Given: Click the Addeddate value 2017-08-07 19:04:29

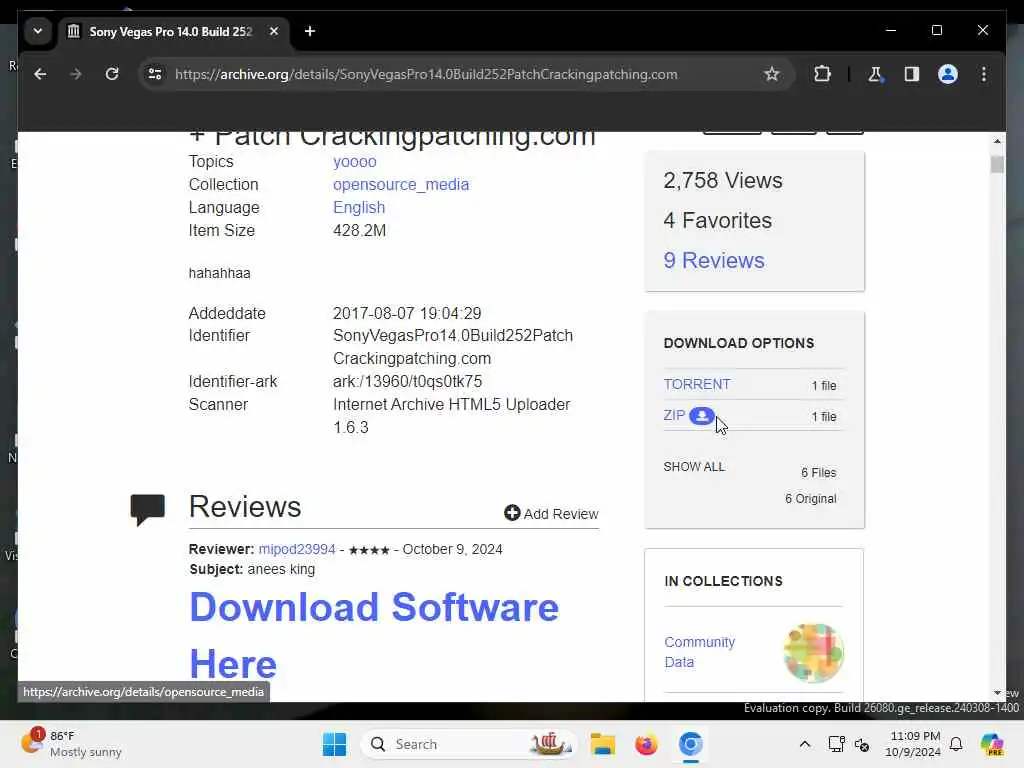Looking at the screenshot, I should 407,313.
